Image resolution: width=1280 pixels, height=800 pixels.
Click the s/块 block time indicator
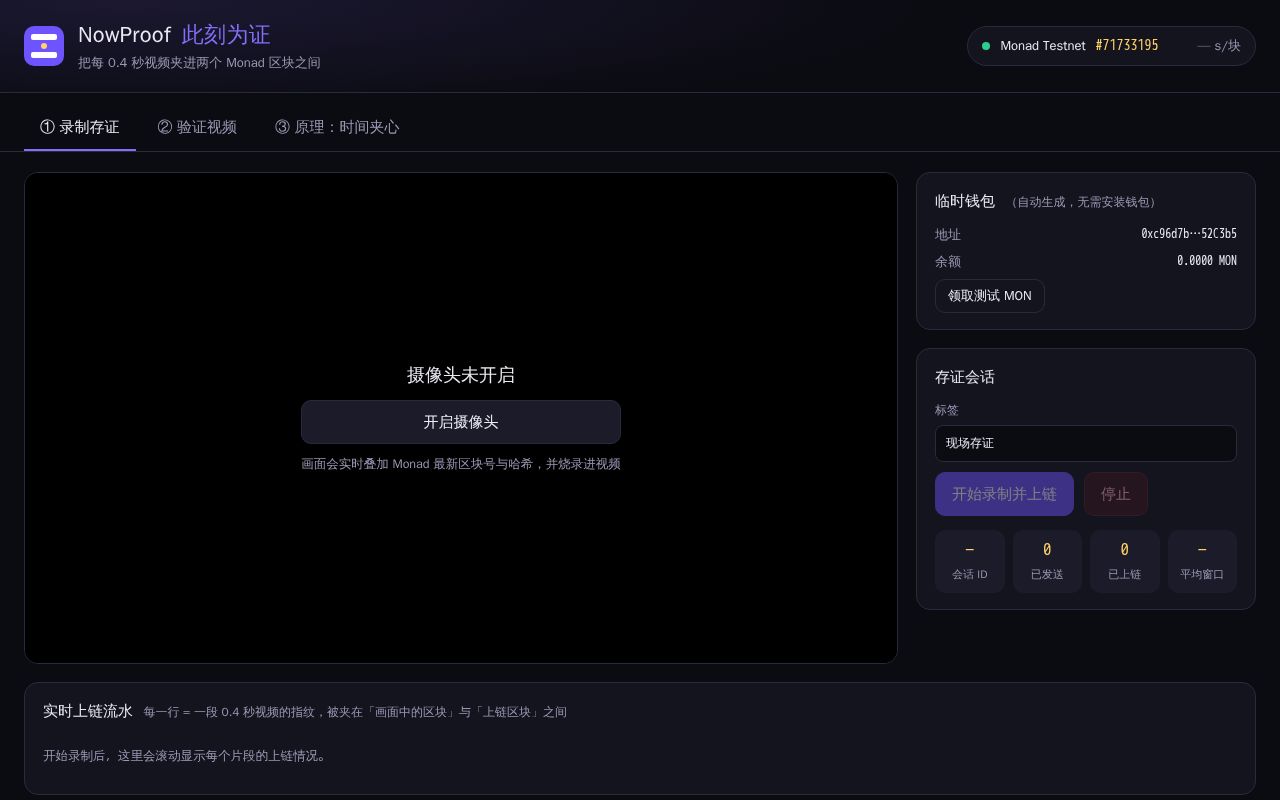coord(1219,46)
